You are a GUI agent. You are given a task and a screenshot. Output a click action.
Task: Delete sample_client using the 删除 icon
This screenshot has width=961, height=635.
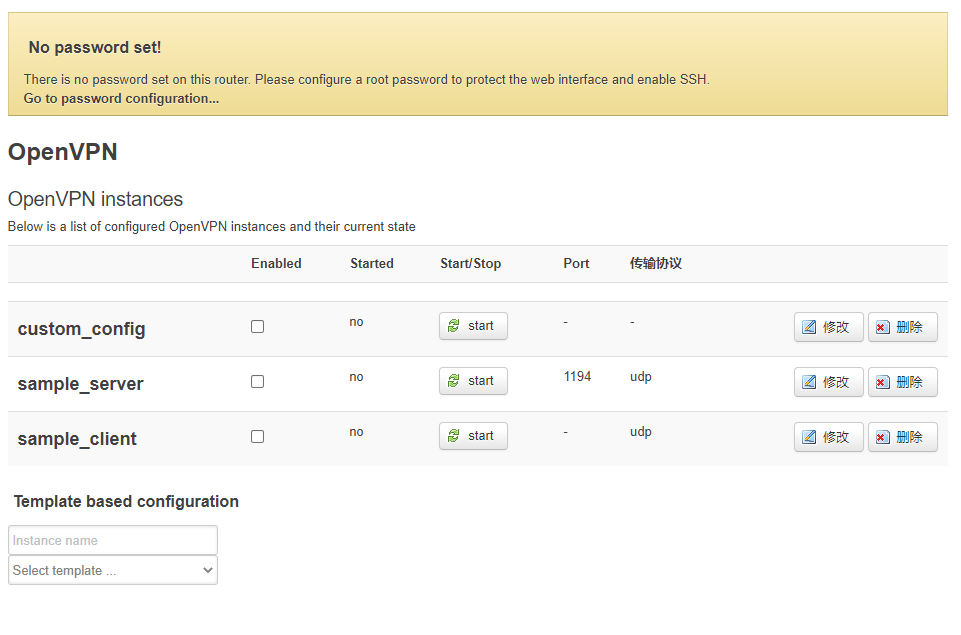point(901,436)
